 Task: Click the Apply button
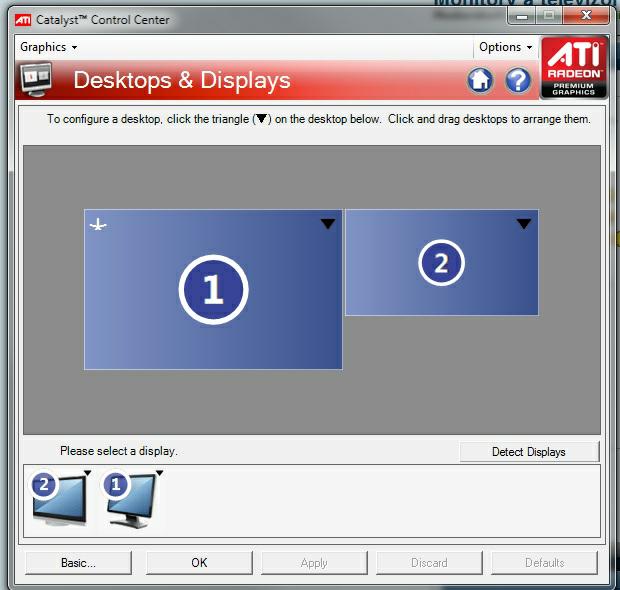[314, 563]
